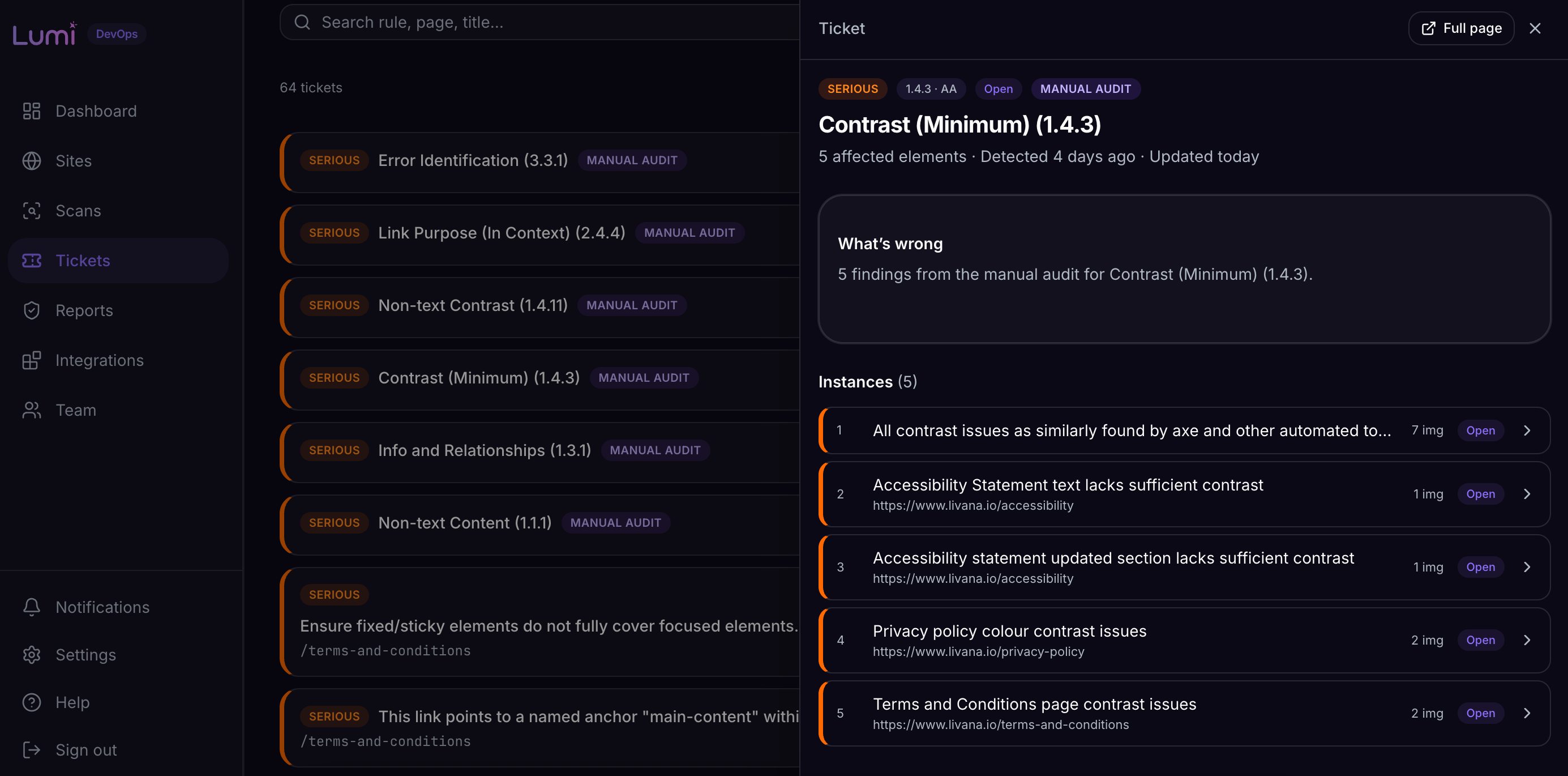This screenshot has width=1568, height=776.
Task: Click the 1.4.3 · AA tag
Action: [x=931, y=89]
